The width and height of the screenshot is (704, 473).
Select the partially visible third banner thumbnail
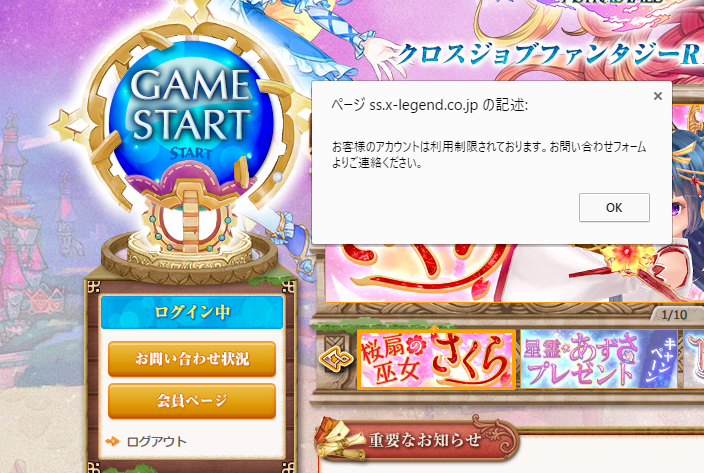[694, 359]
